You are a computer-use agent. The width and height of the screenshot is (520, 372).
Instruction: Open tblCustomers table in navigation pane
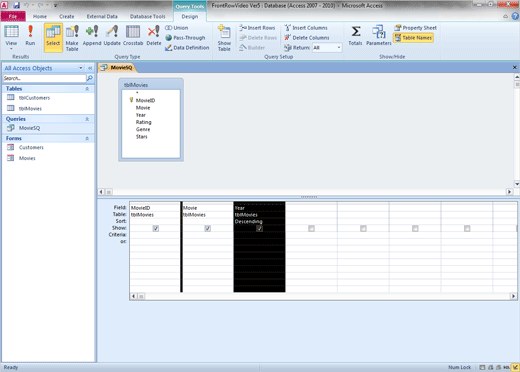[x=34, y=98]
